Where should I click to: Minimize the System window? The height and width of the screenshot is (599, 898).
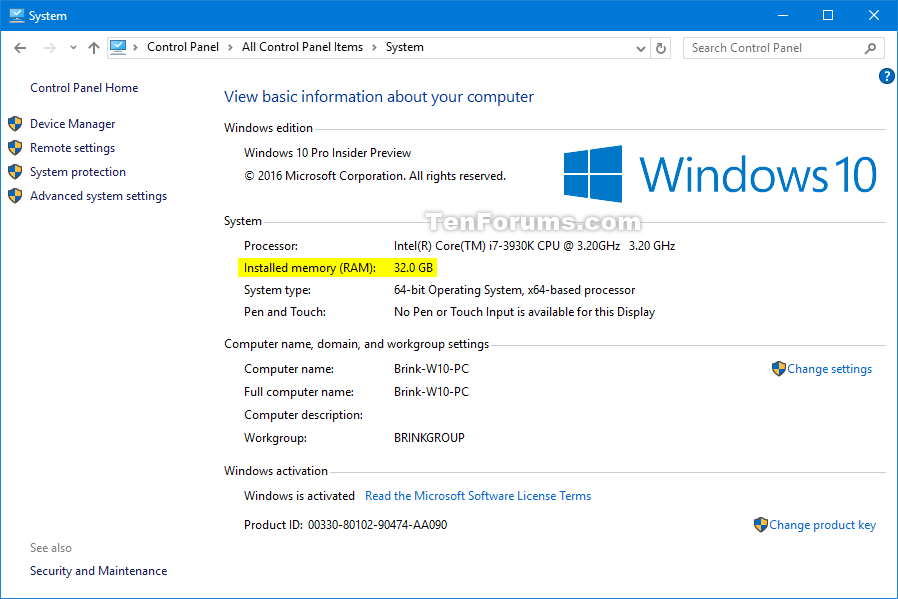pyautogui.click(x=783, y=15)
